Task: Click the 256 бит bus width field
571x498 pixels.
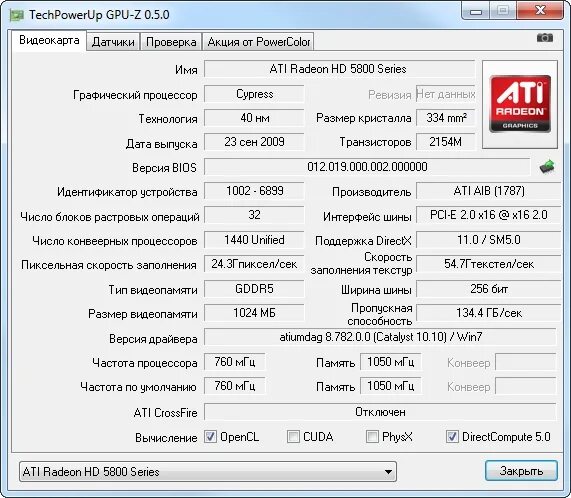Action: click(488, 289)
